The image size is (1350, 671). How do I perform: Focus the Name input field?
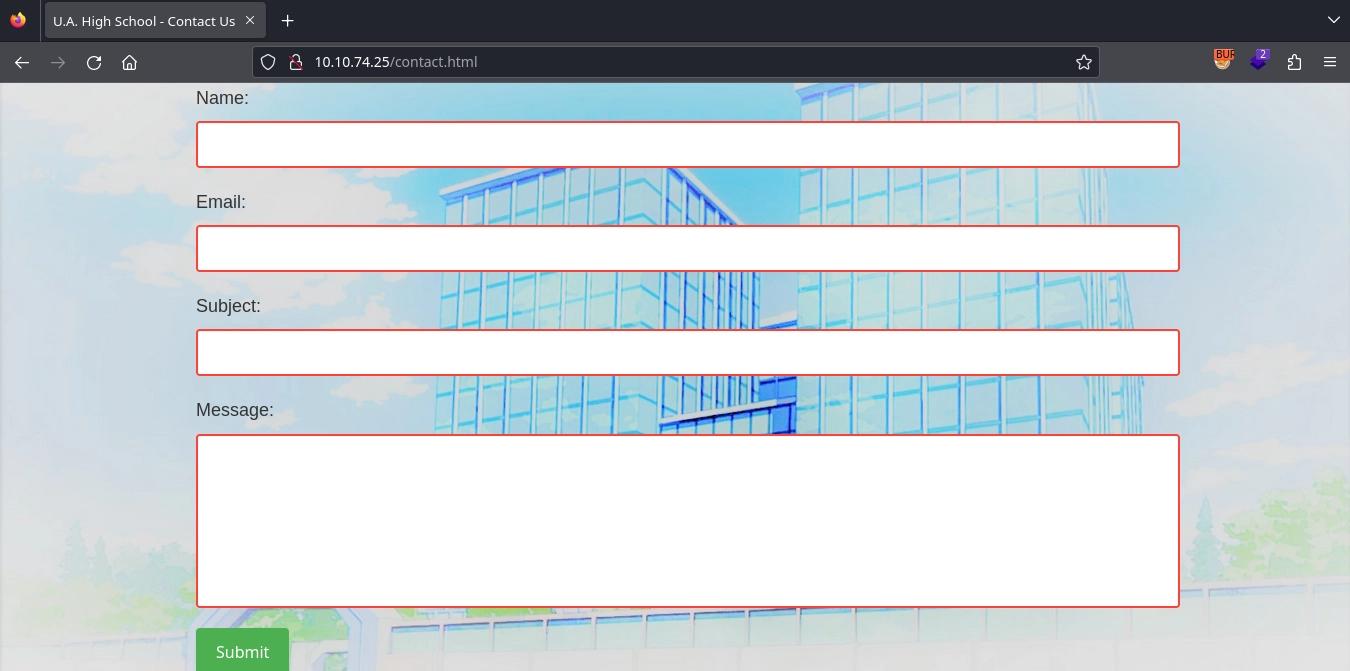tap(687, 145)
